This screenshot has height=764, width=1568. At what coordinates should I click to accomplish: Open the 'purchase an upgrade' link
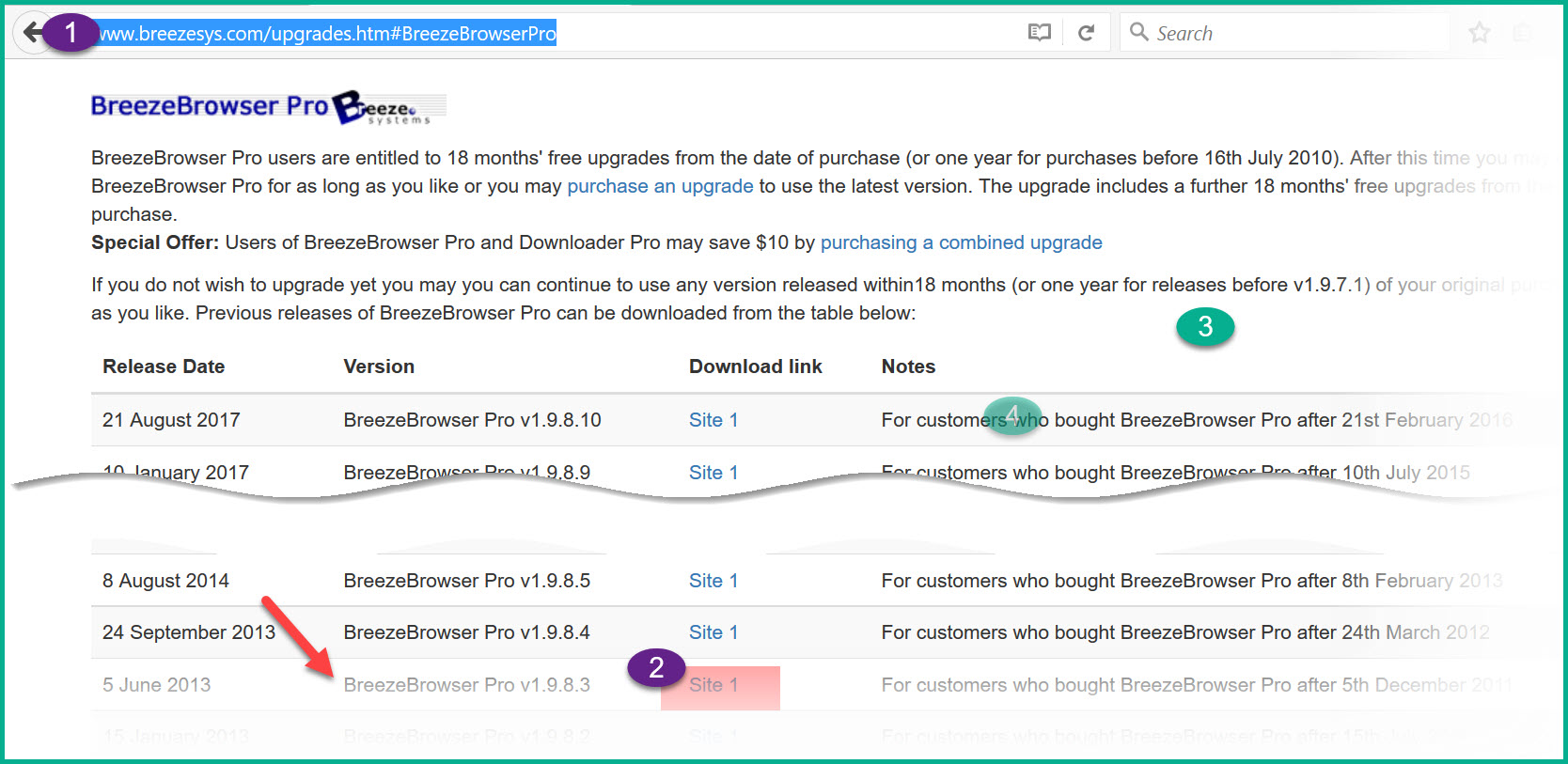[x=660, y=186]
